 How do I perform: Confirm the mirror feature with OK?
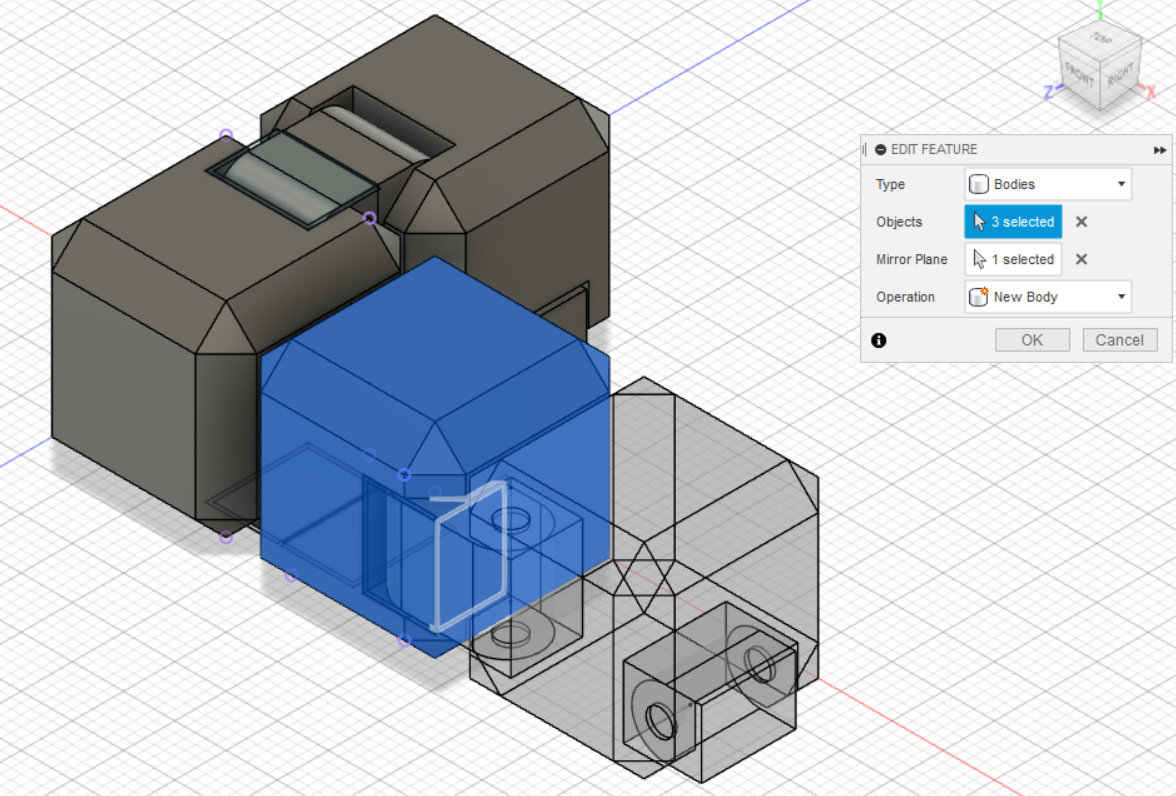point(1032,340)
